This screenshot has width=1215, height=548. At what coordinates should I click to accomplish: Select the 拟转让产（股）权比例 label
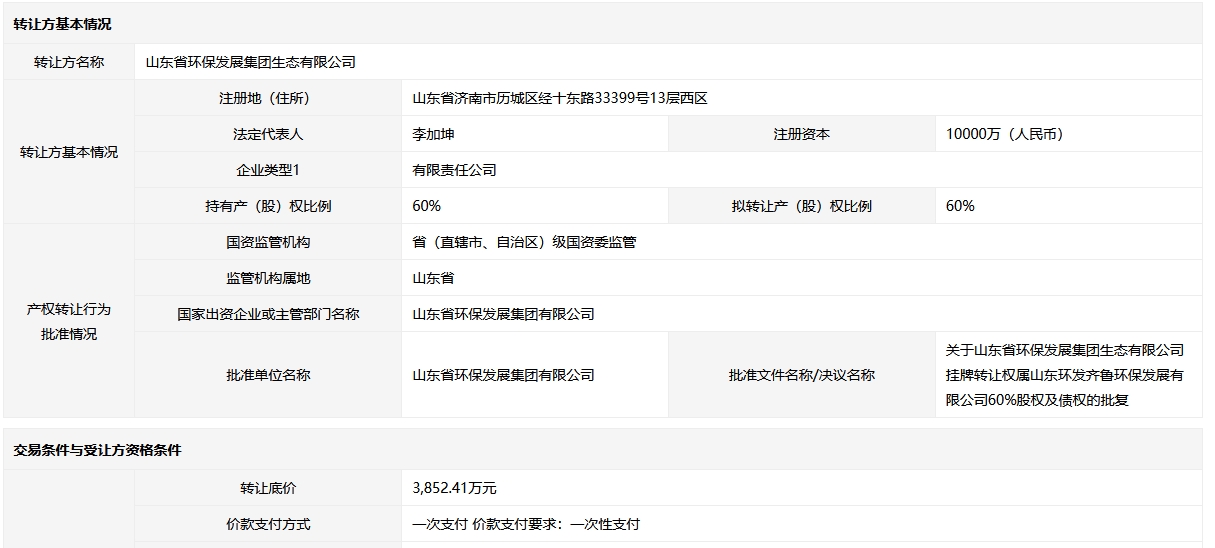click(802, 206)
